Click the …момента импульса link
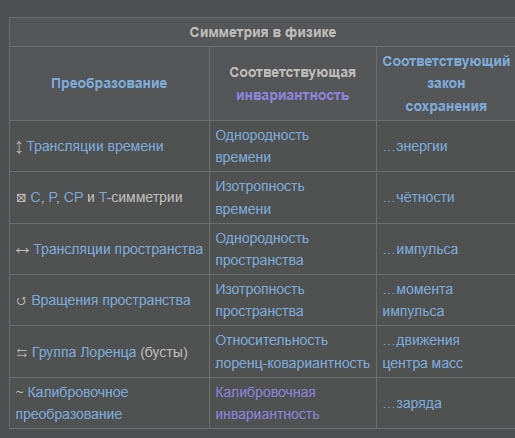 (x=417, y=300)
